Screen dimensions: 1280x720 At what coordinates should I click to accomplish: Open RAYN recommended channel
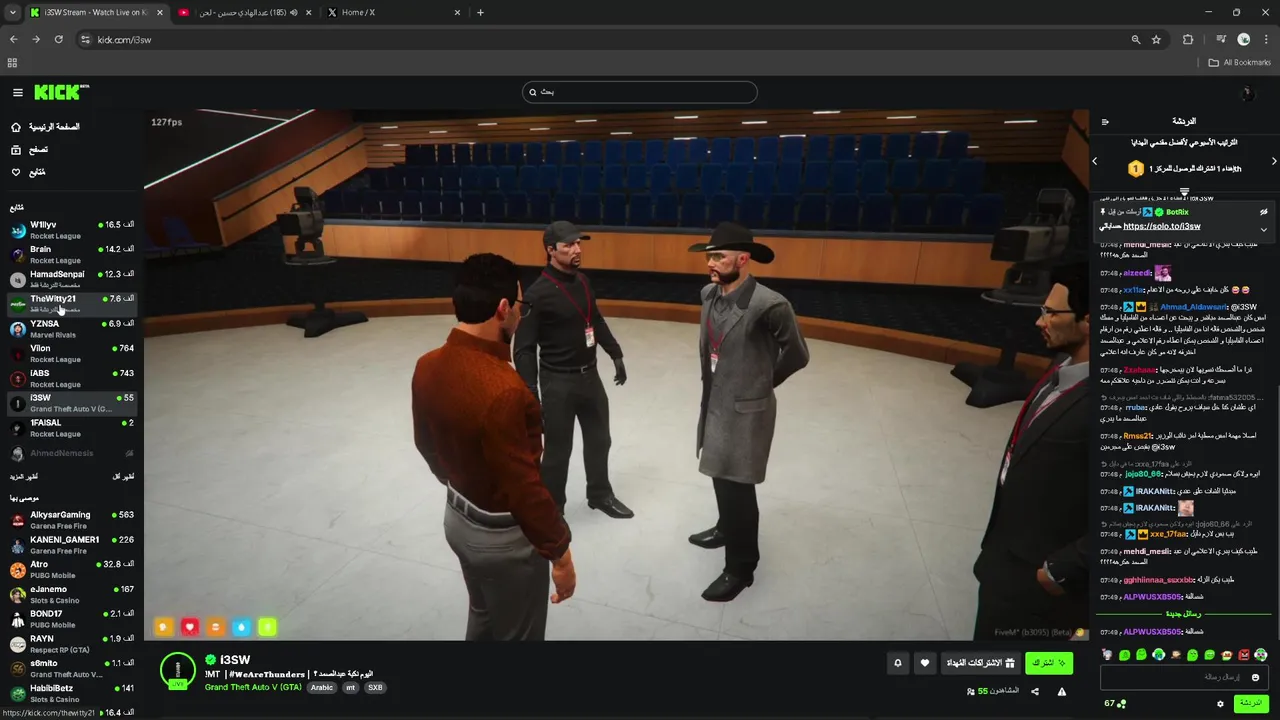[70, 644]
